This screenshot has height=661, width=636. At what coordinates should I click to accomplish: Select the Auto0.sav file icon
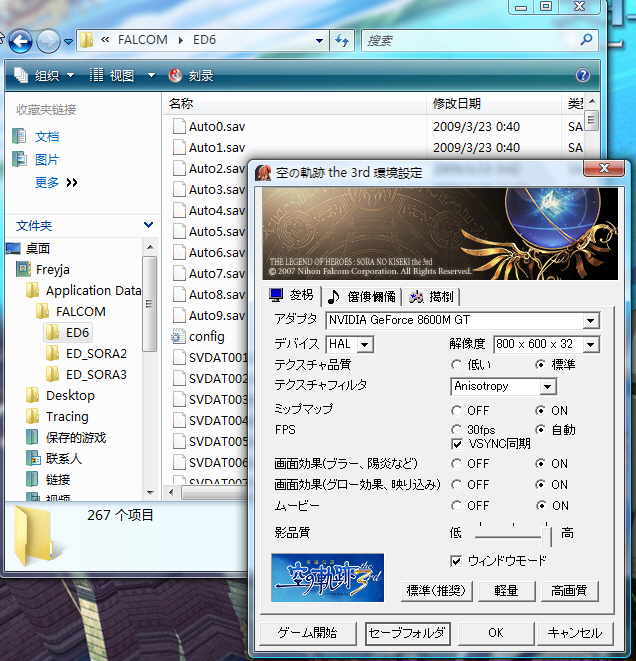[179, 126]
